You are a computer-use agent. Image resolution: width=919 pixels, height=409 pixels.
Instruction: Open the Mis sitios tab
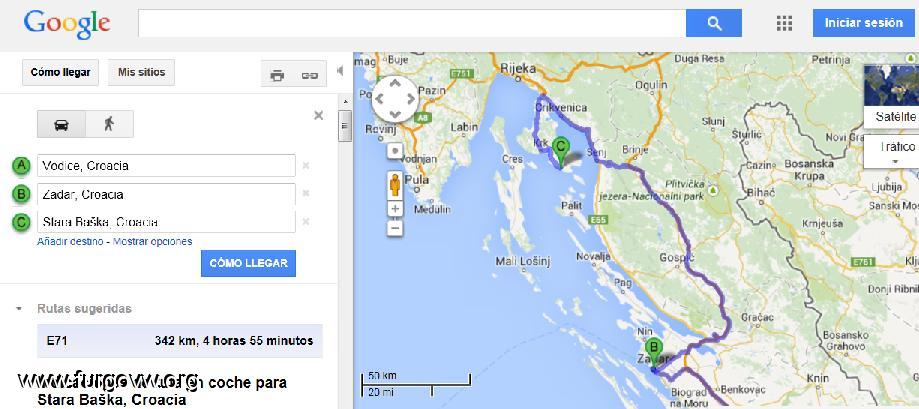tap(141, 72)
